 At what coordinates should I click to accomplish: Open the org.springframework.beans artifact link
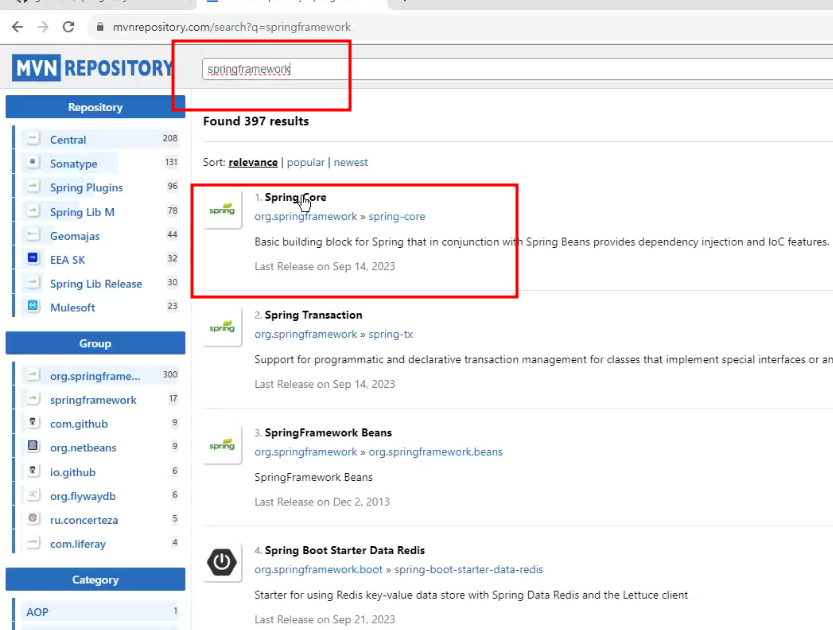click(x=436, y=452)
